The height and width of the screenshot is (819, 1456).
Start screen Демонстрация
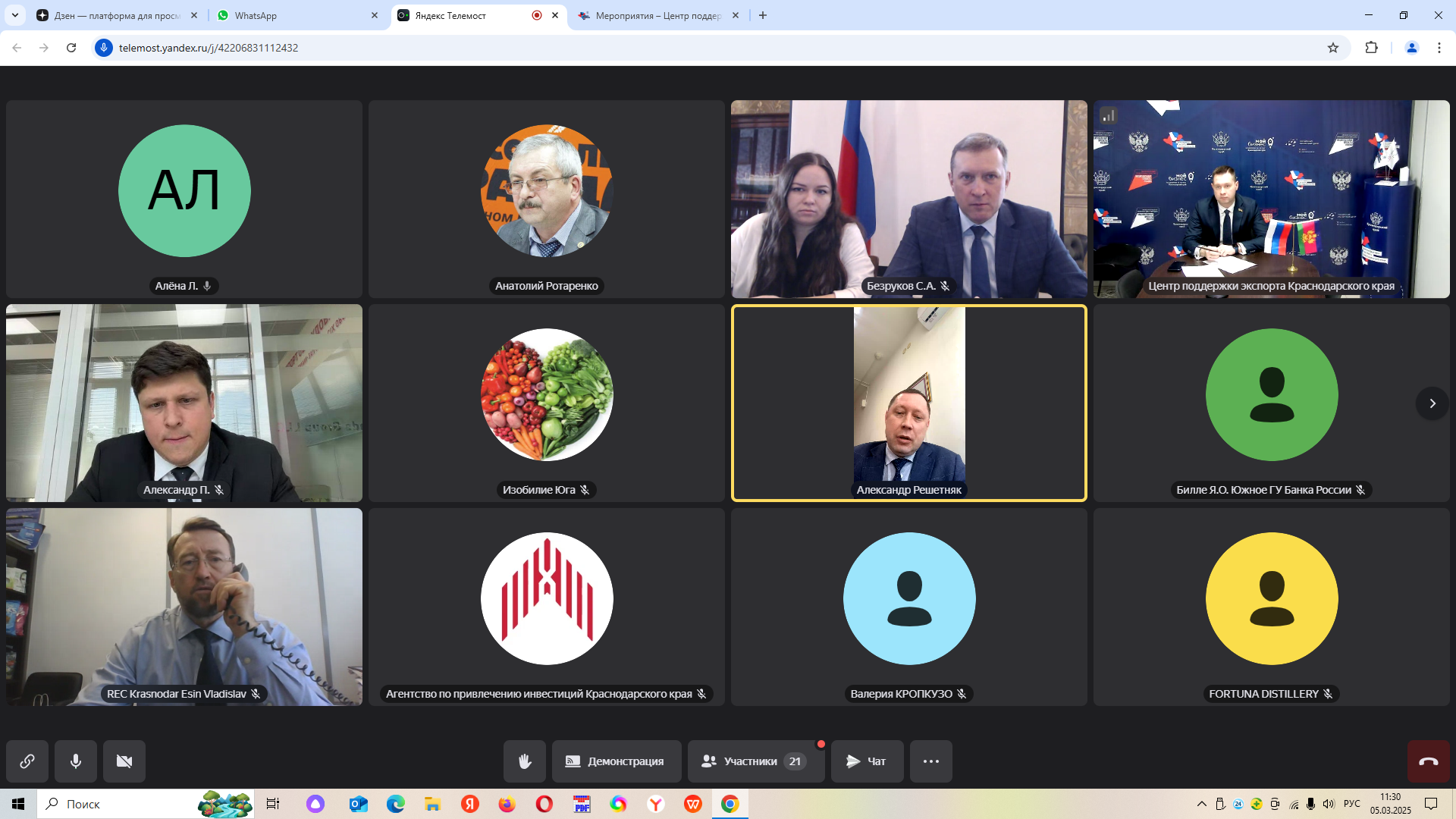(x=616, y=761)
